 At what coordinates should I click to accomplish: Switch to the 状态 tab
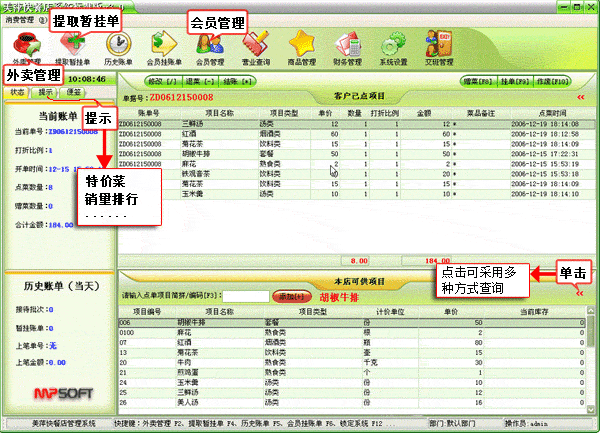click(x=18, y=92)
